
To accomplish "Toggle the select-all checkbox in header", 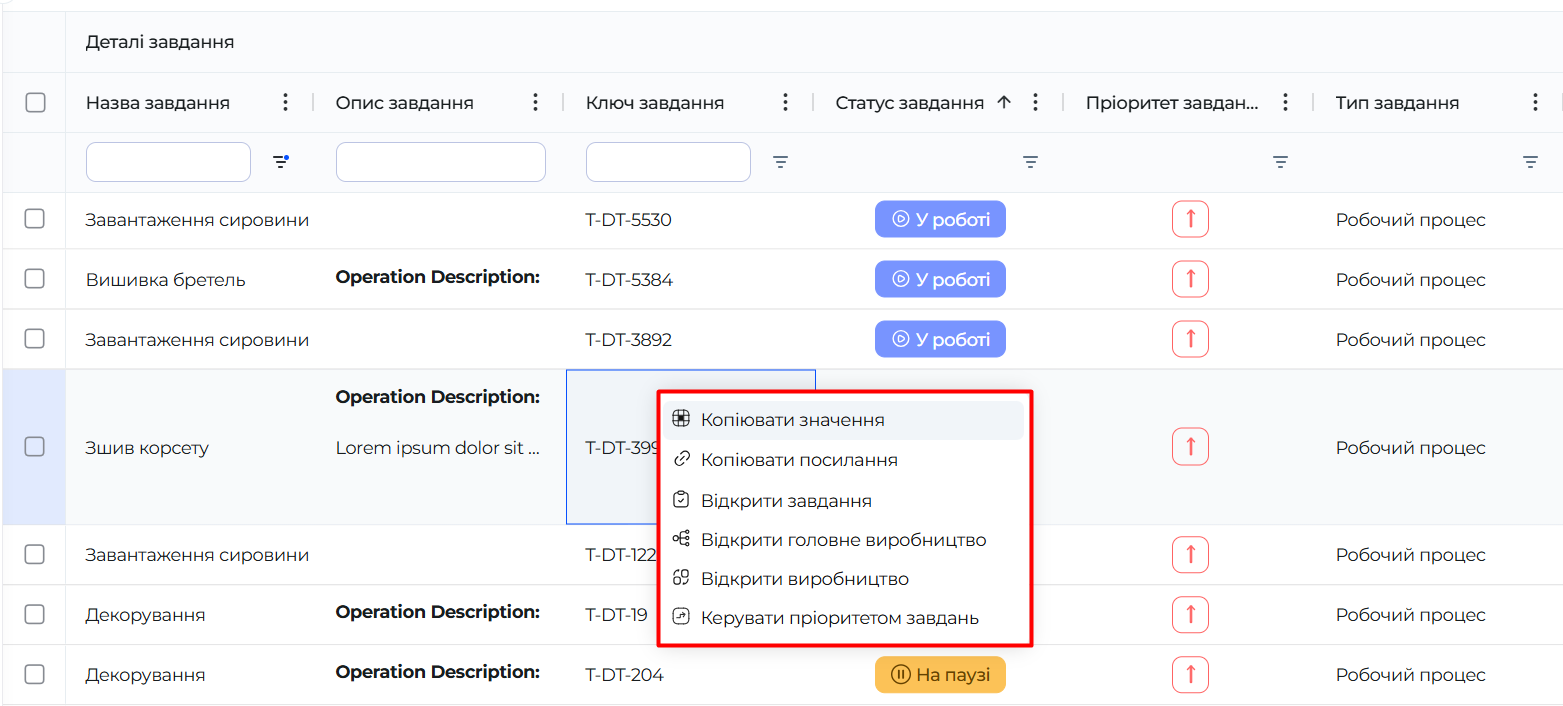I will click(x=35, y=102).
